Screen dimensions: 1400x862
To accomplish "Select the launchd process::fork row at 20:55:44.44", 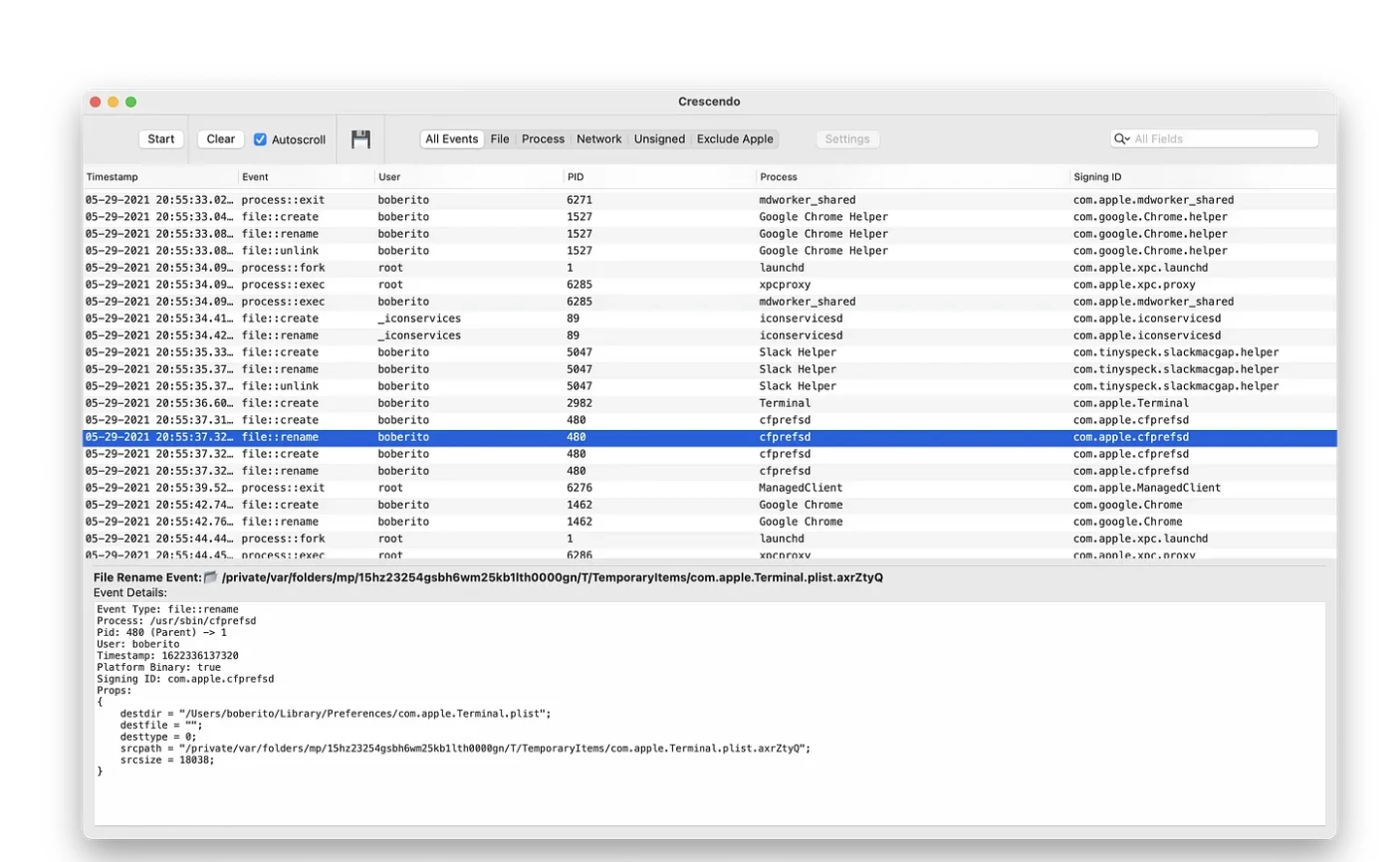I will (709, 539).
